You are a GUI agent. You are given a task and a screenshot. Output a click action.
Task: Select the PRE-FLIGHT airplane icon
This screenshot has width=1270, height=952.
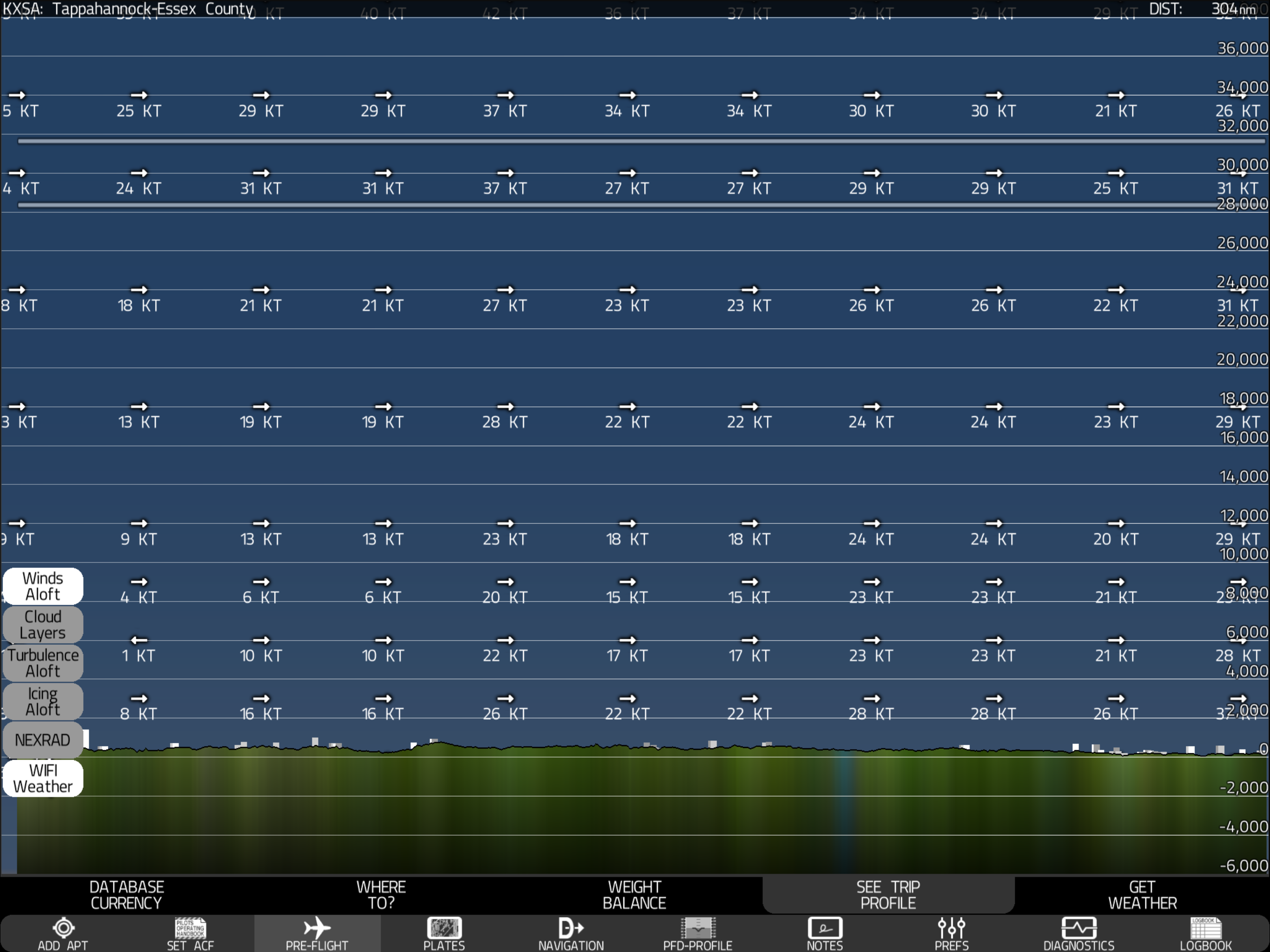pyautogui.click(x=317, y=928)
